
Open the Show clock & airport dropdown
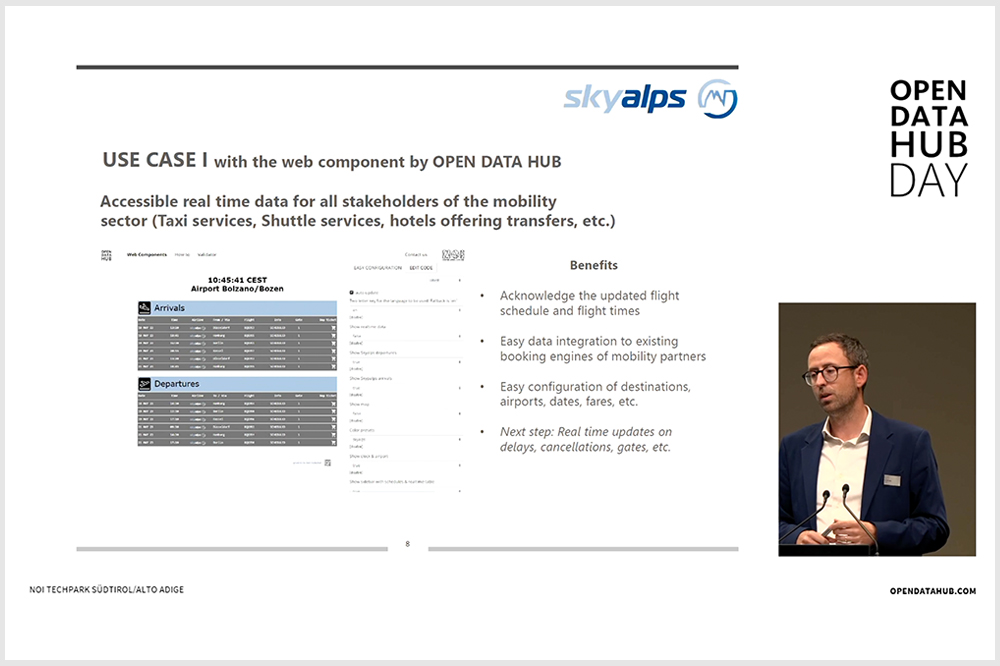coord(405,466)
